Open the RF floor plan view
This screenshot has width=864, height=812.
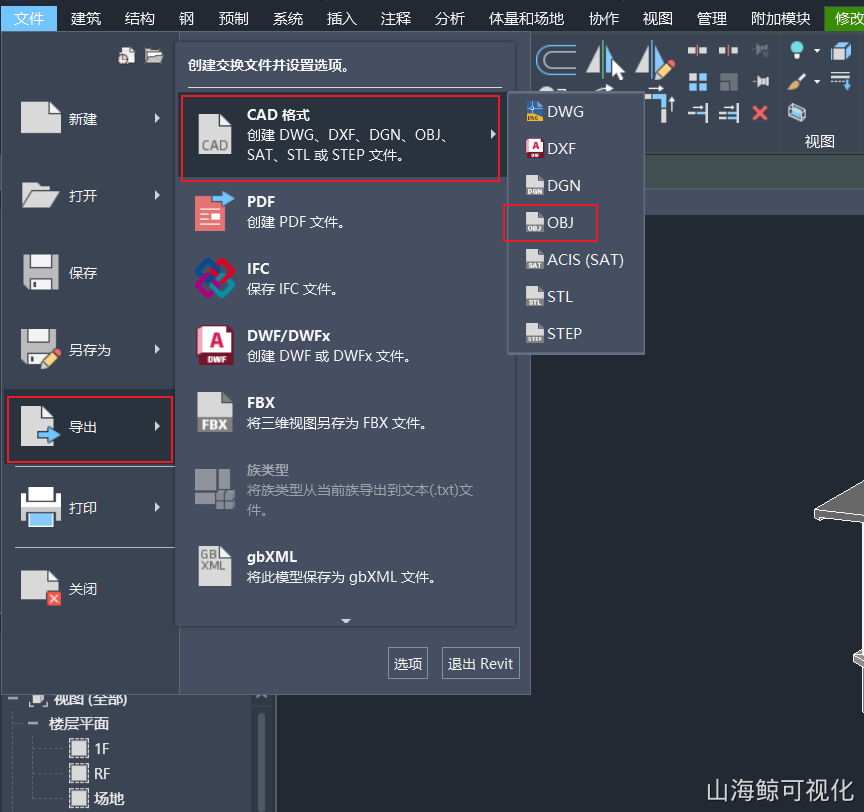pyautogui.click(x=90, y=773)
